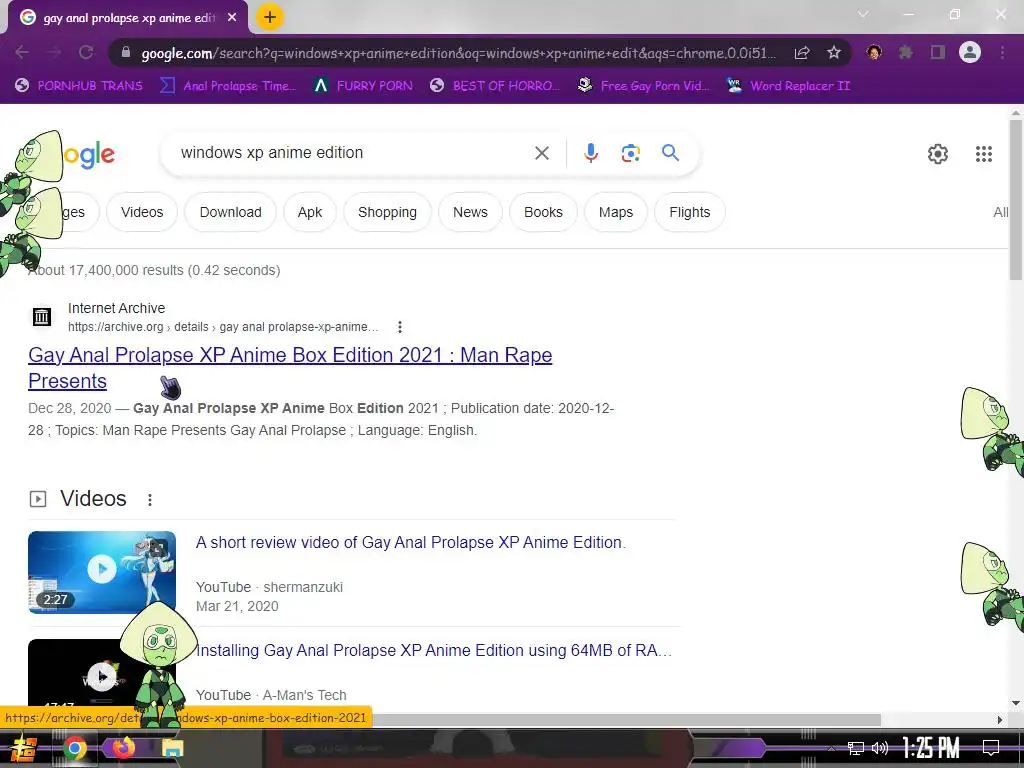Open the A-Man's Tech installing video link
Viewport: 1024px width, 768px height.
[x=434, y=650]
